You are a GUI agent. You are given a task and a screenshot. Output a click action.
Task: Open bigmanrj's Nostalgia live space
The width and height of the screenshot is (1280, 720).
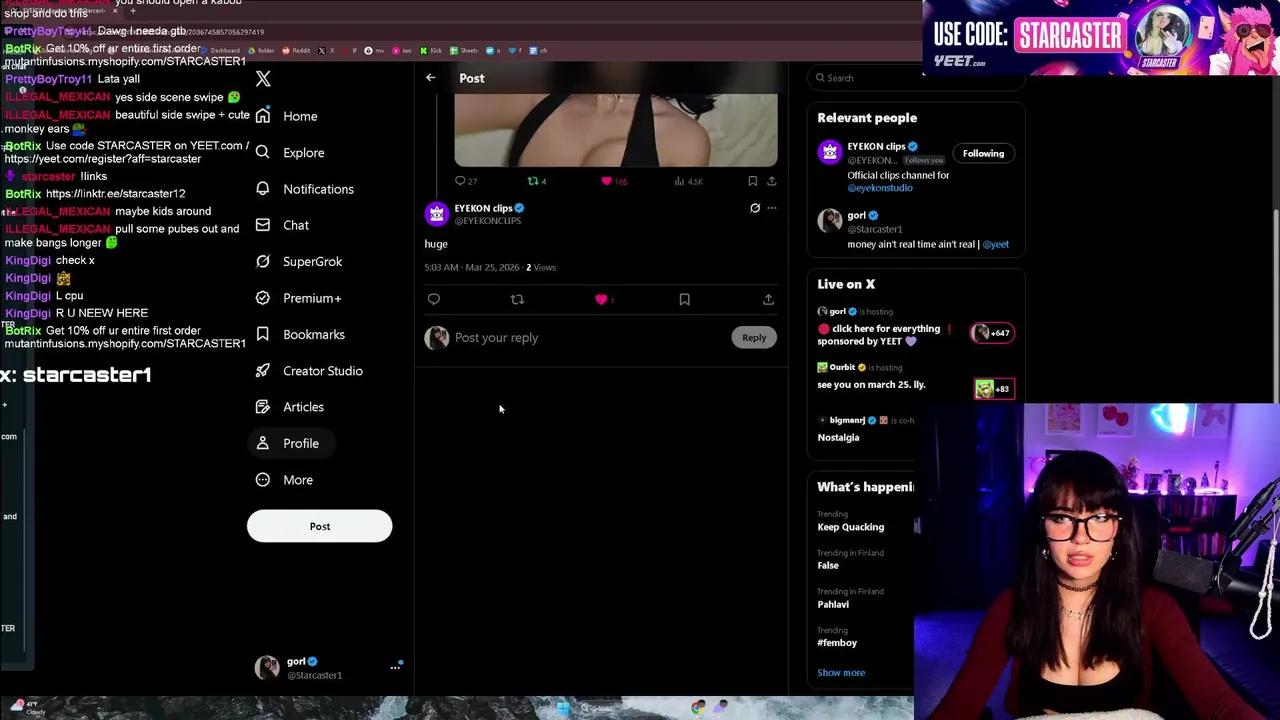click(x=838, y=437)
